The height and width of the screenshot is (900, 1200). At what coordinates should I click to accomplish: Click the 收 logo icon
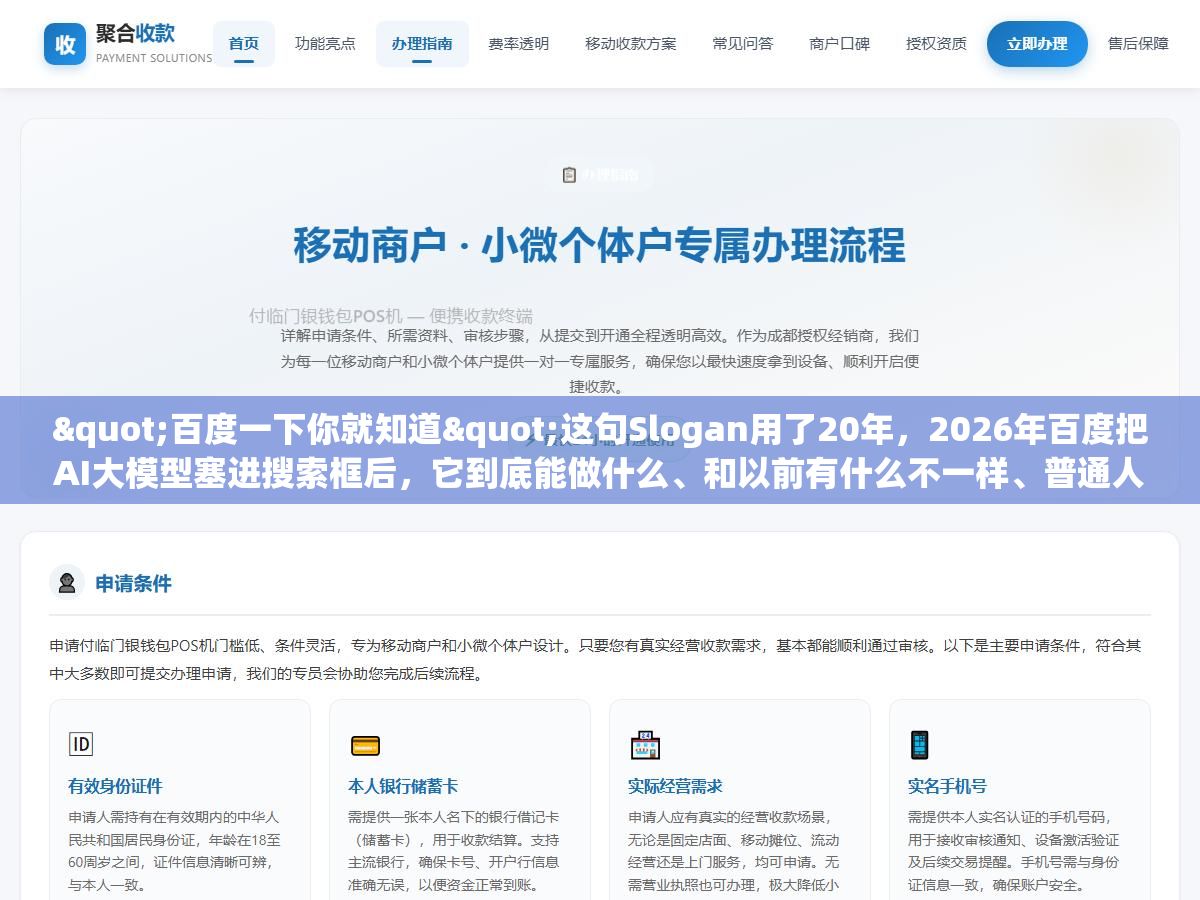65,44
